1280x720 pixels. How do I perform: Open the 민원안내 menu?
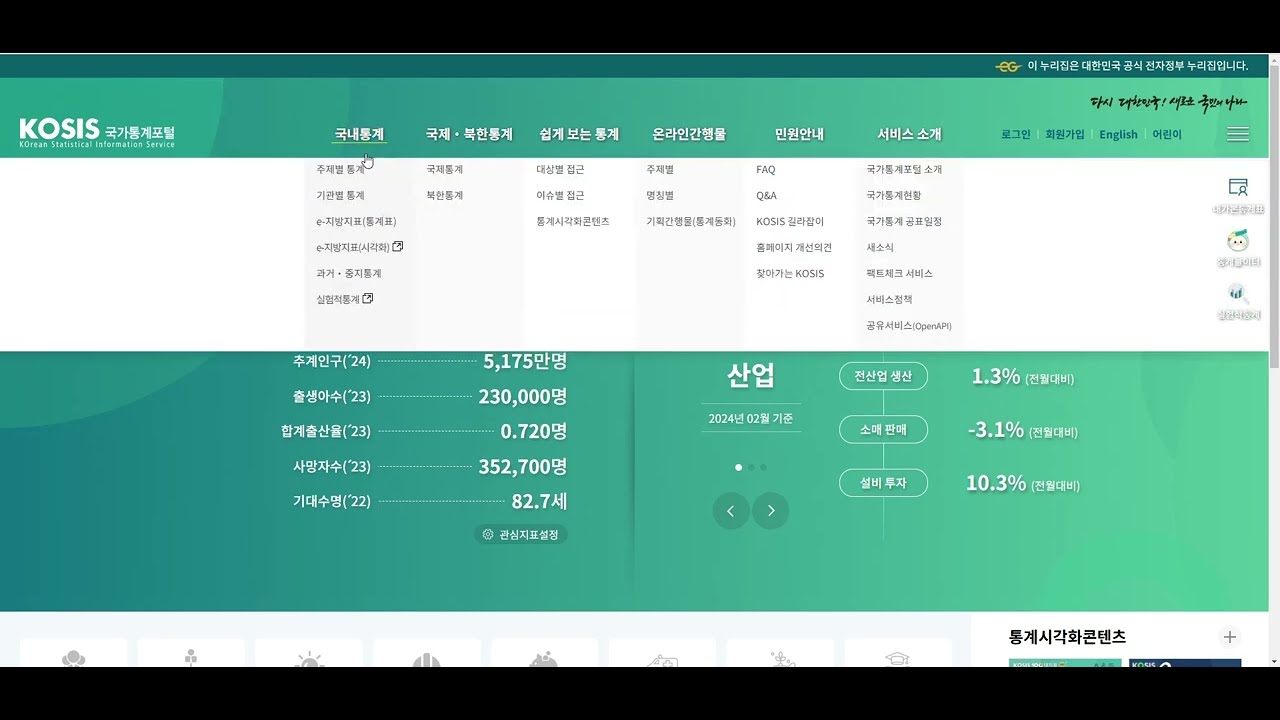(x=799, y=134)
